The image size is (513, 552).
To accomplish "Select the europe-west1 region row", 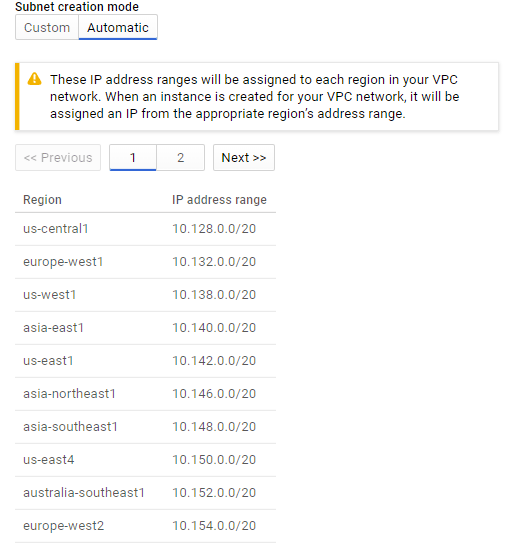I will 145,262.
